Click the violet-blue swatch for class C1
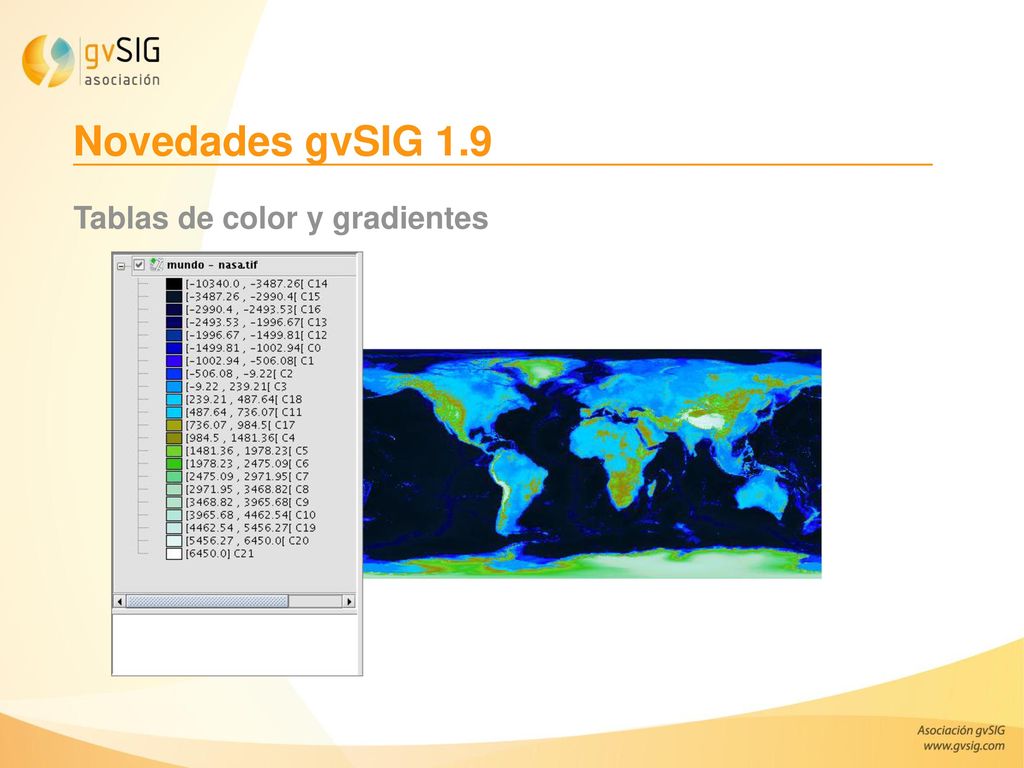The width and height of the screenshot is (1024, 768). (174, 361)
